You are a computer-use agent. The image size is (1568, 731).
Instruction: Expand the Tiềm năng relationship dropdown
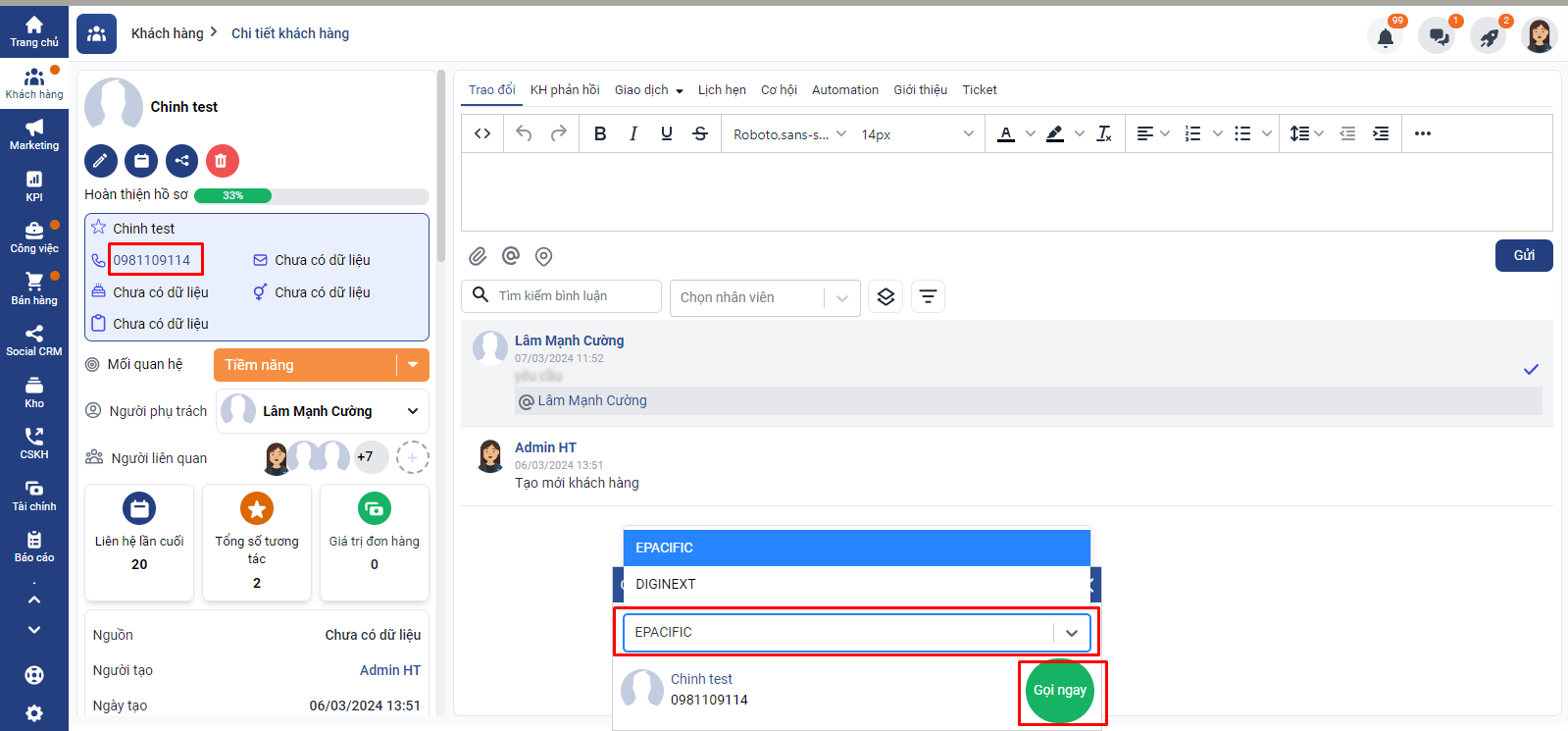(413, 365)
